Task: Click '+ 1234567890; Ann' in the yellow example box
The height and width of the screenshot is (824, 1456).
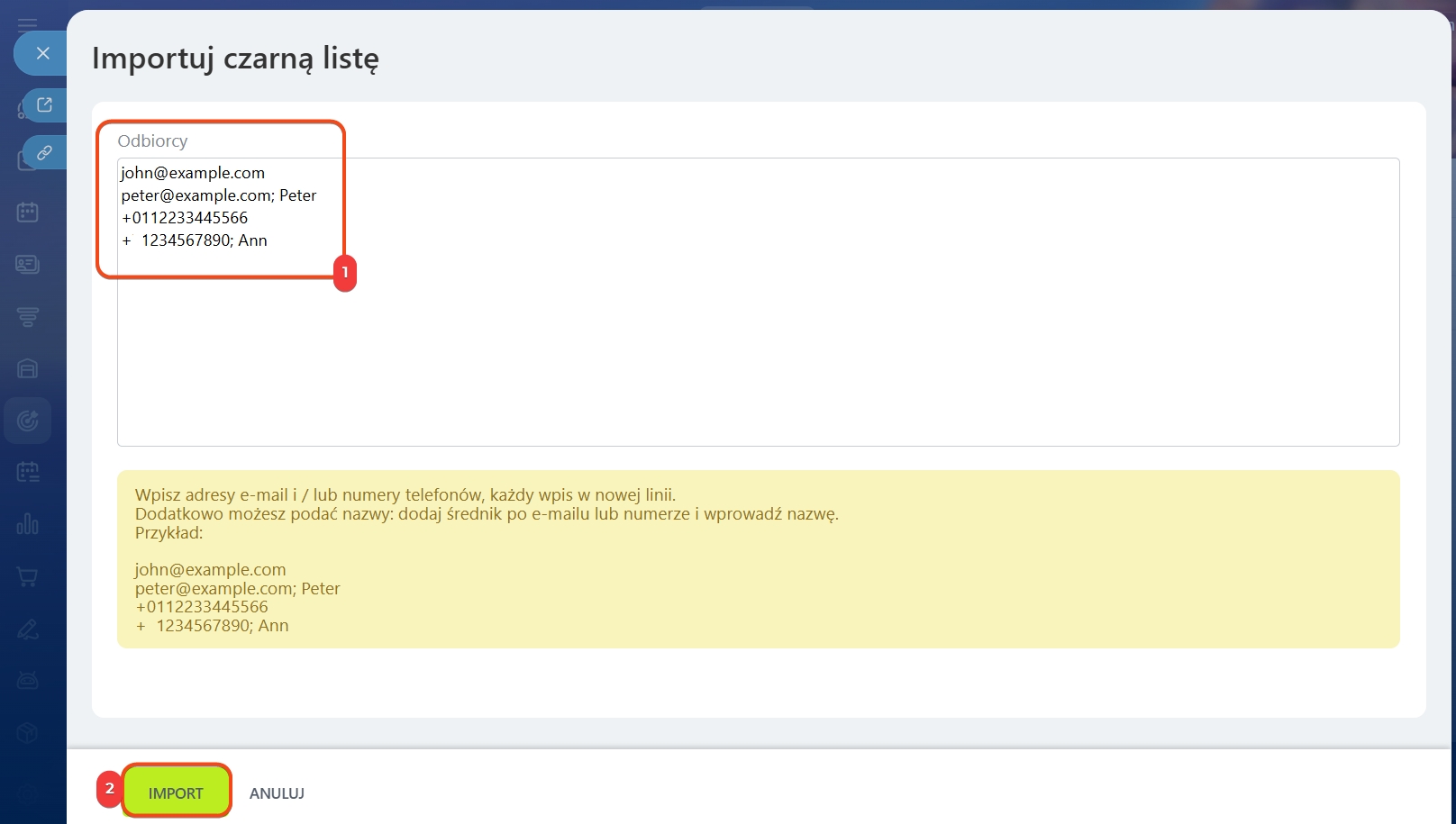Action: tap(212, 626)
